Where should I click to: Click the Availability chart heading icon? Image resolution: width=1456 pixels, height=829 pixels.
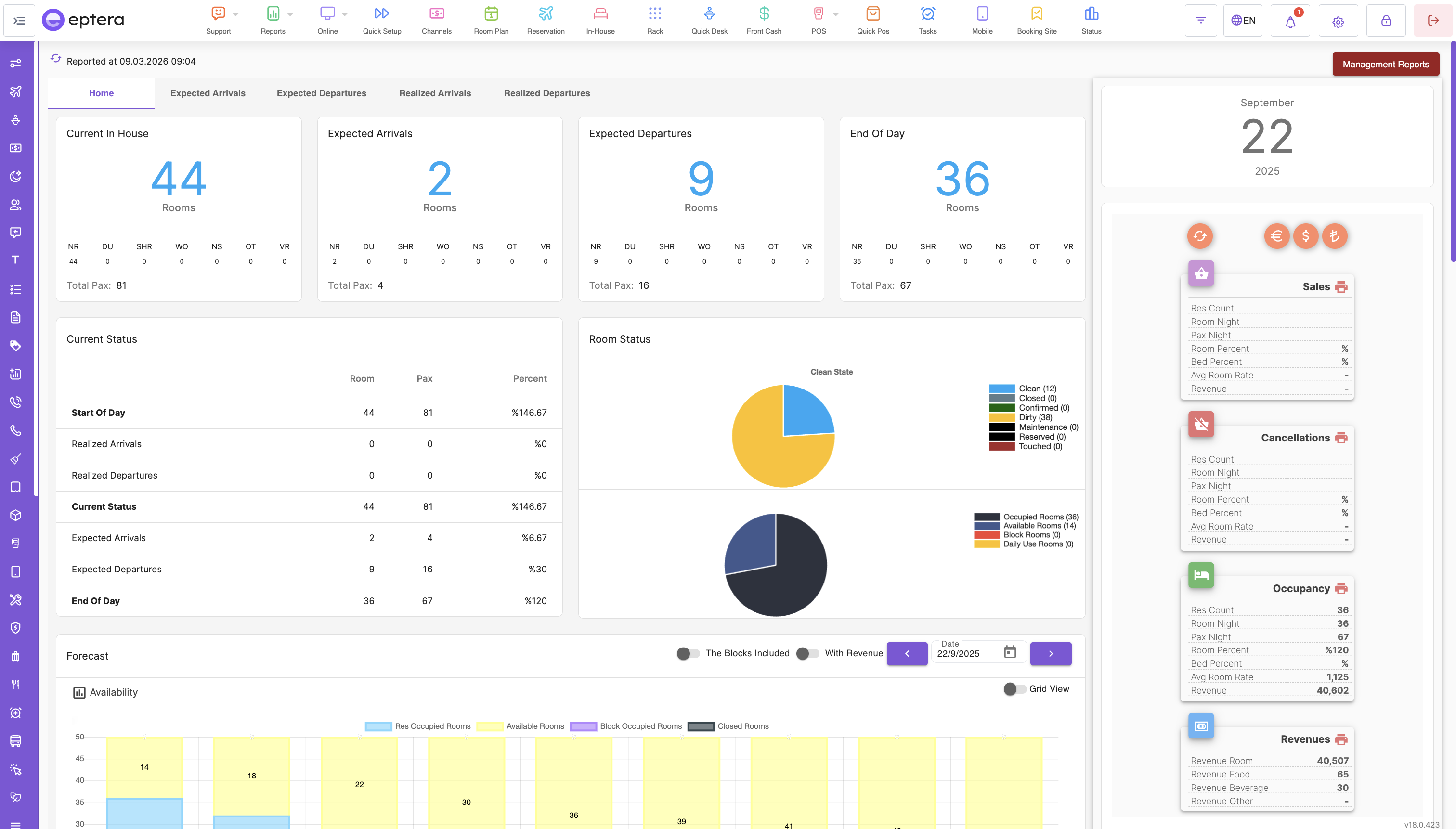coord(79,693)
